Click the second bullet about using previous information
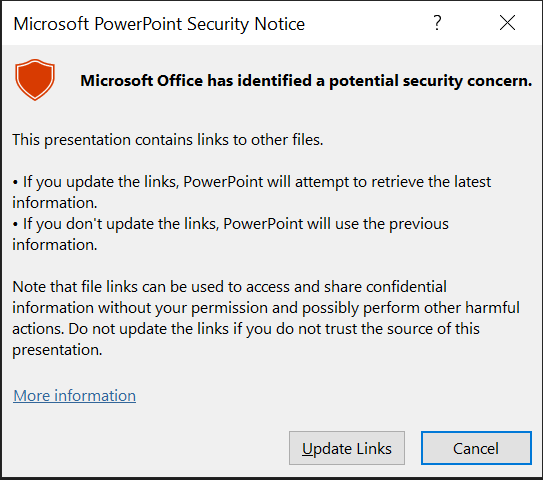 click(x=231, y=234)
